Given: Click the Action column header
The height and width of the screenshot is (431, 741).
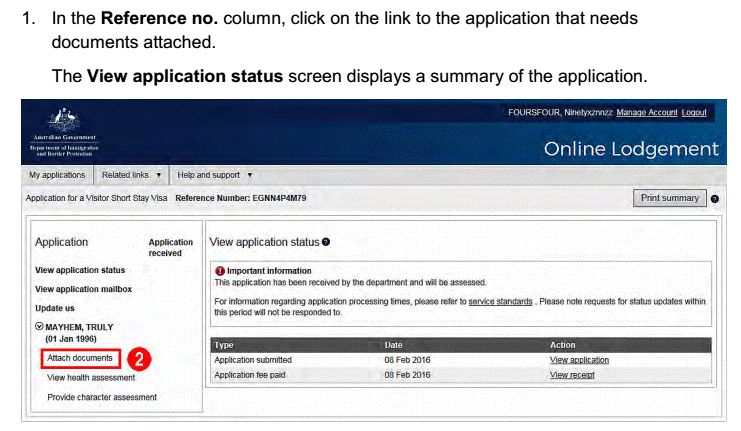Looking at the screenshot, I should click(562, 345).
